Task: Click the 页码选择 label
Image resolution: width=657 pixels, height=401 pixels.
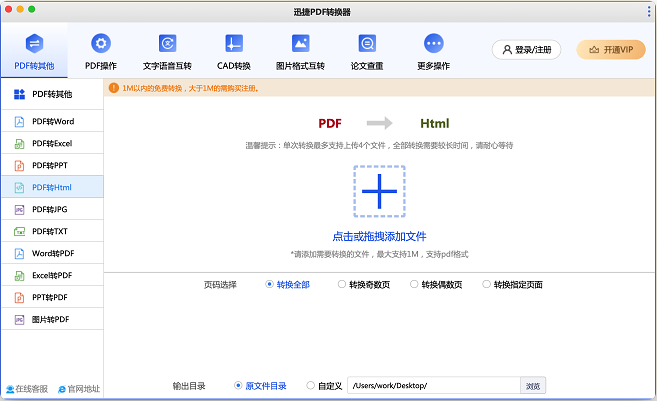Action: (220, 285)
